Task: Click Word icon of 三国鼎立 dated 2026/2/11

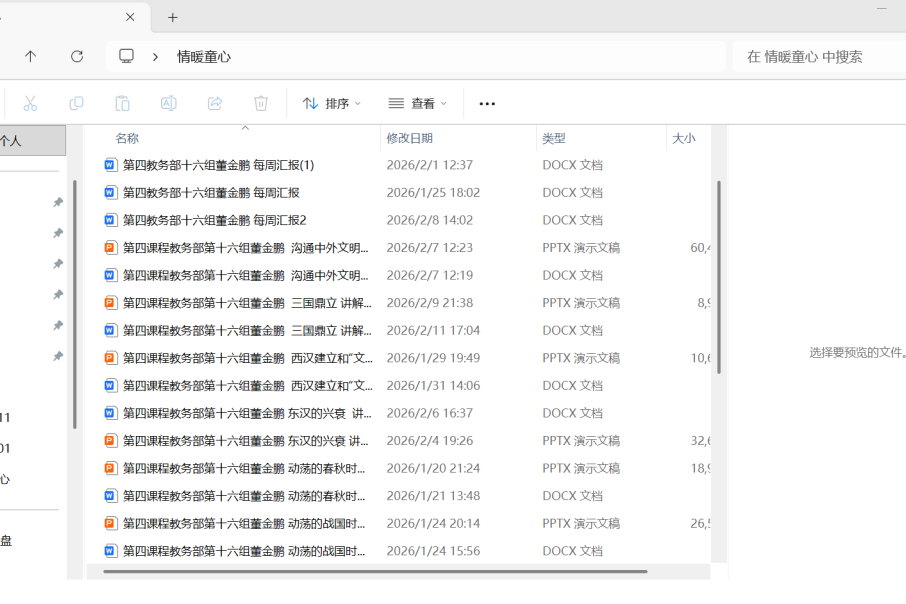Action: 110,331
